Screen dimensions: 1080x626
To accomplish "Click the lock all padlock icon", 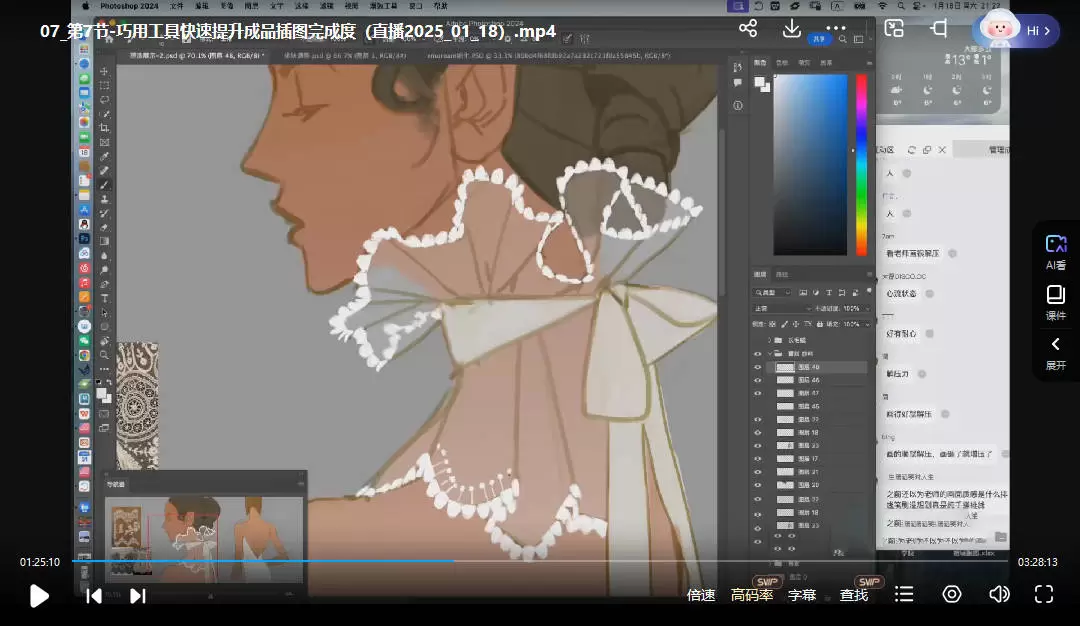I will click(820, 324).
